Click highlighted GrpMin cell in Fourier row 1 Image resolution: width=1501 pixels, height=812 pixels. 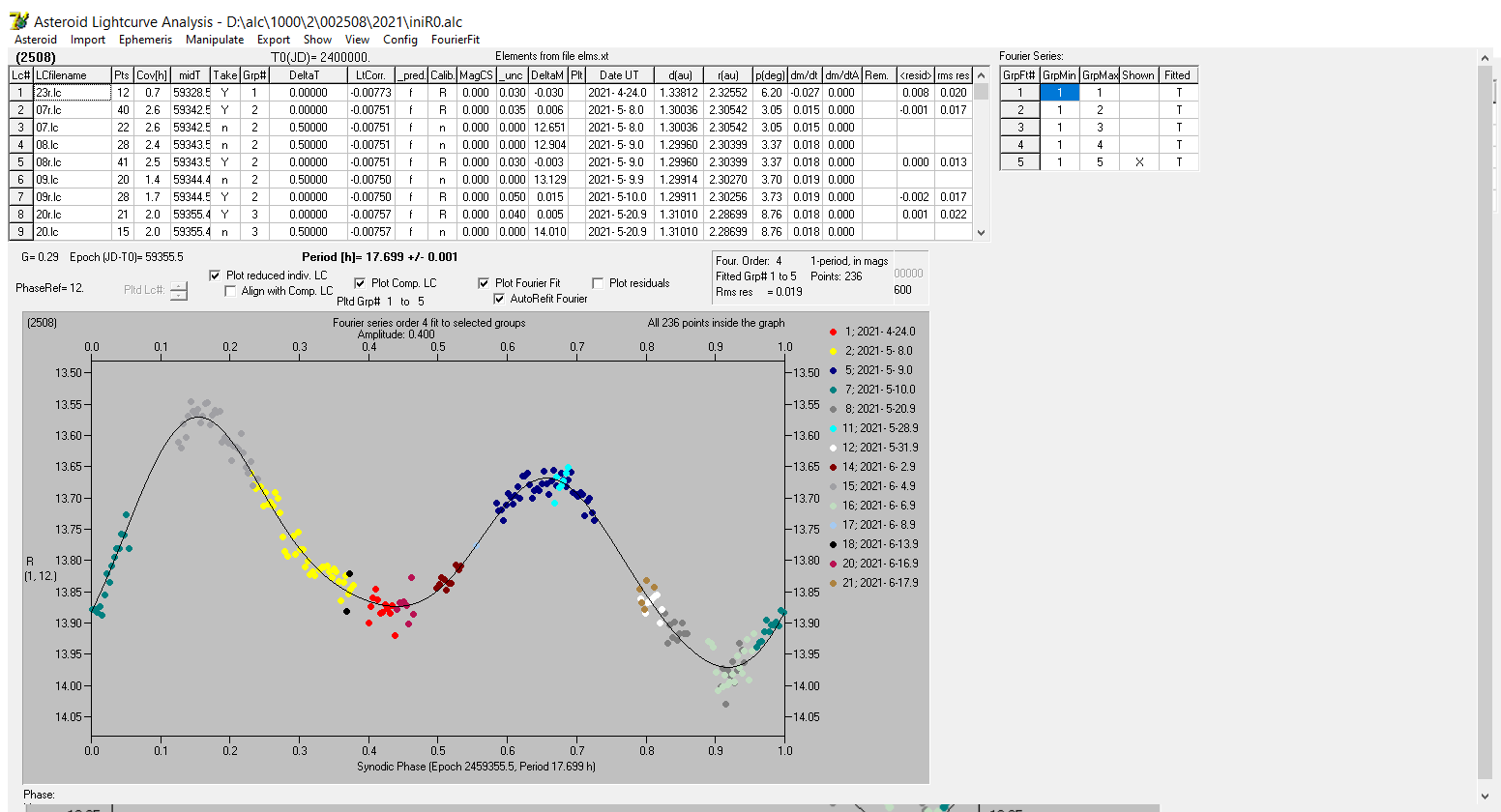1059,93
